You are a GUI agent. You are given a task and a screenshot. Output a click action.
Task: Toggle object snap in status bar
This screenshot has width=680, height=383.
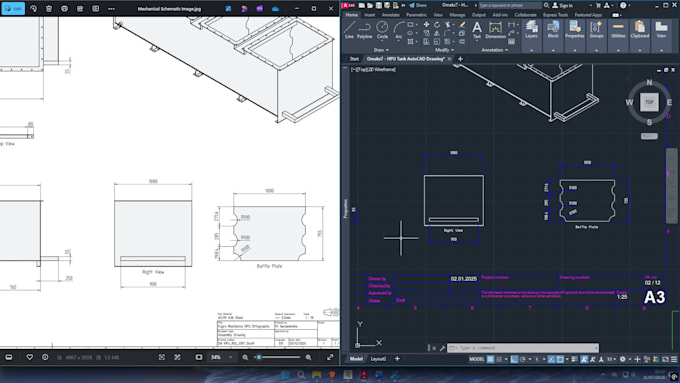click(560, 359)
